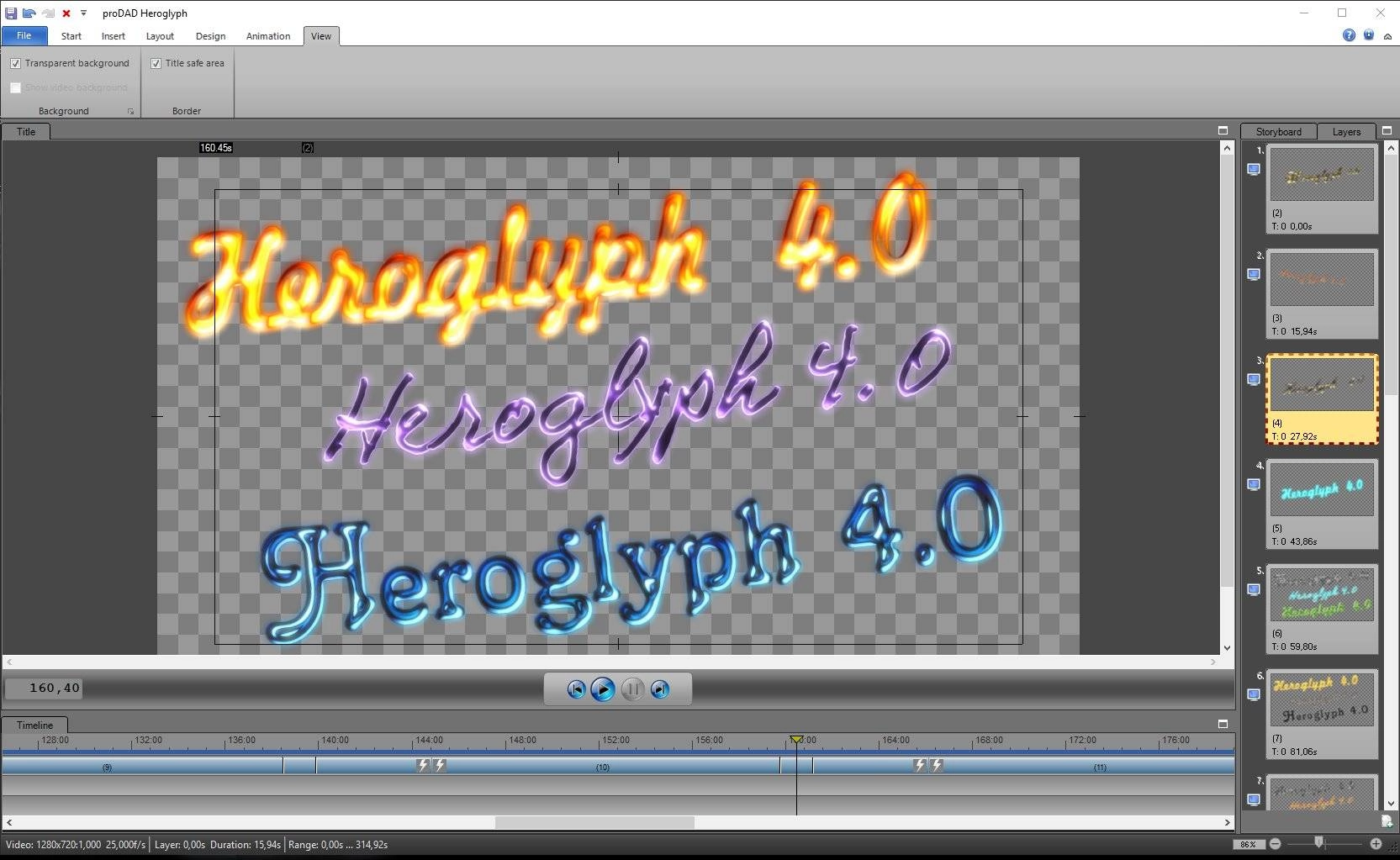Open the Customize Quick Access Toolbar dropdown
The height and width of the screenshot is (860, 1400).
pos(83,13)
